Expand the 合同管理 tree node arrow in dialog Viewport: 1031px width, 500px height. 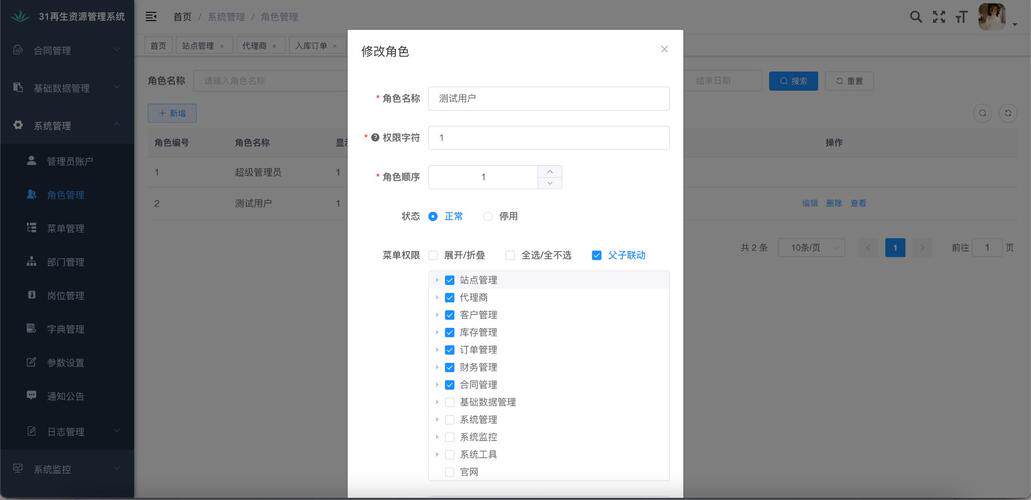[437, 385]
